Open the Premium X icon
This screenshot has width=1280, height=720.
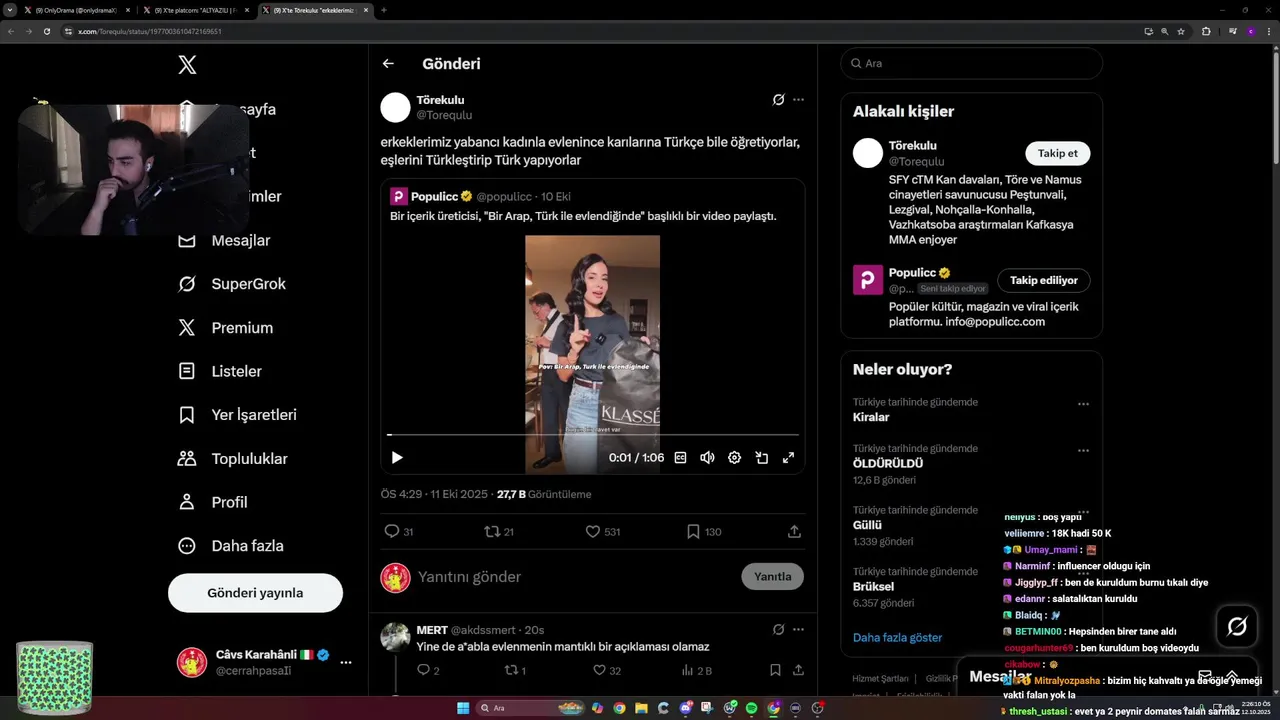click(x=187, y=327)
